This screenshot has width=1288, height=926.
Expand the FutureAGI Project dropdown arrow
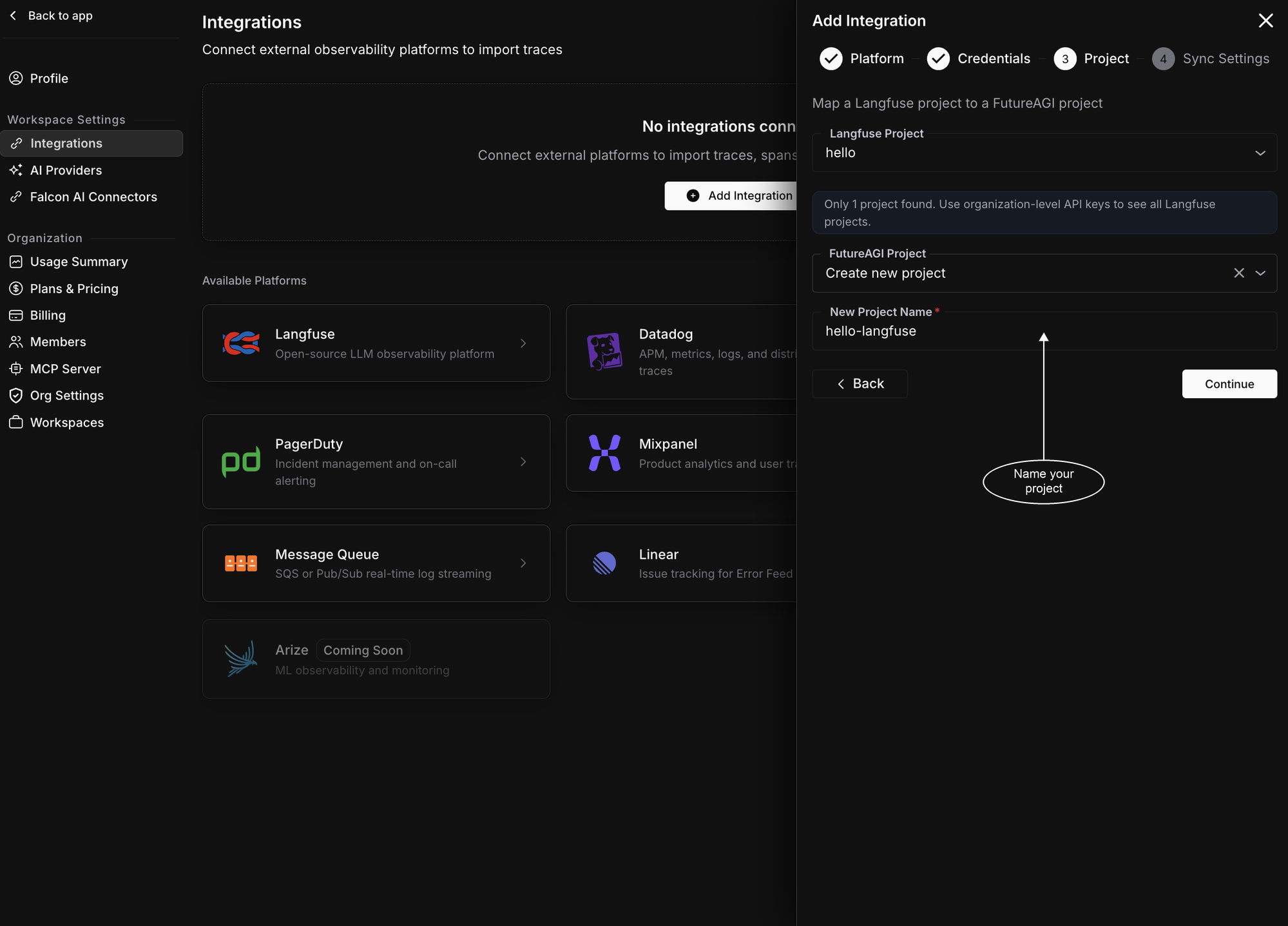[x=1260, y=273]
